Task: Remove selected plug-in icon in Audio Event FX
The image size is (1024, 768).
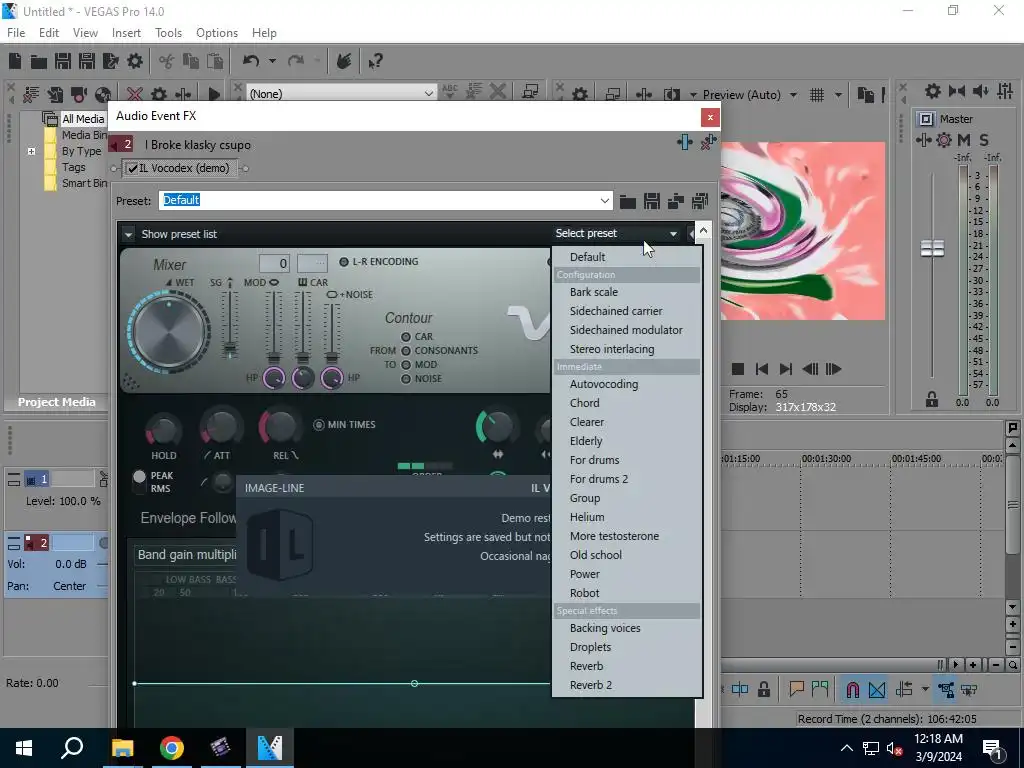Action: (709, 142)
